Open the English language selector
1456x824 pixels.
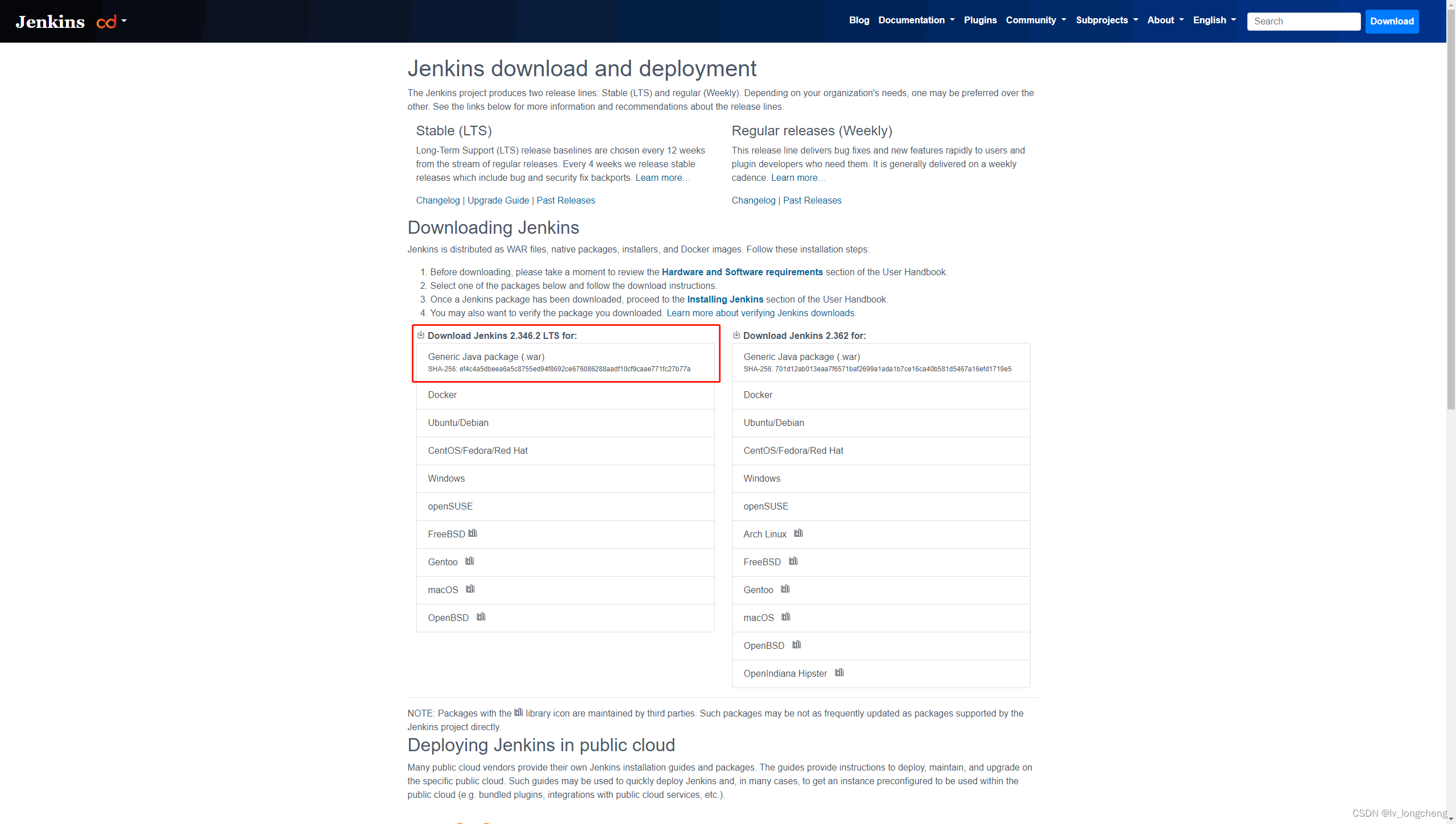[x=1214, y=20]
